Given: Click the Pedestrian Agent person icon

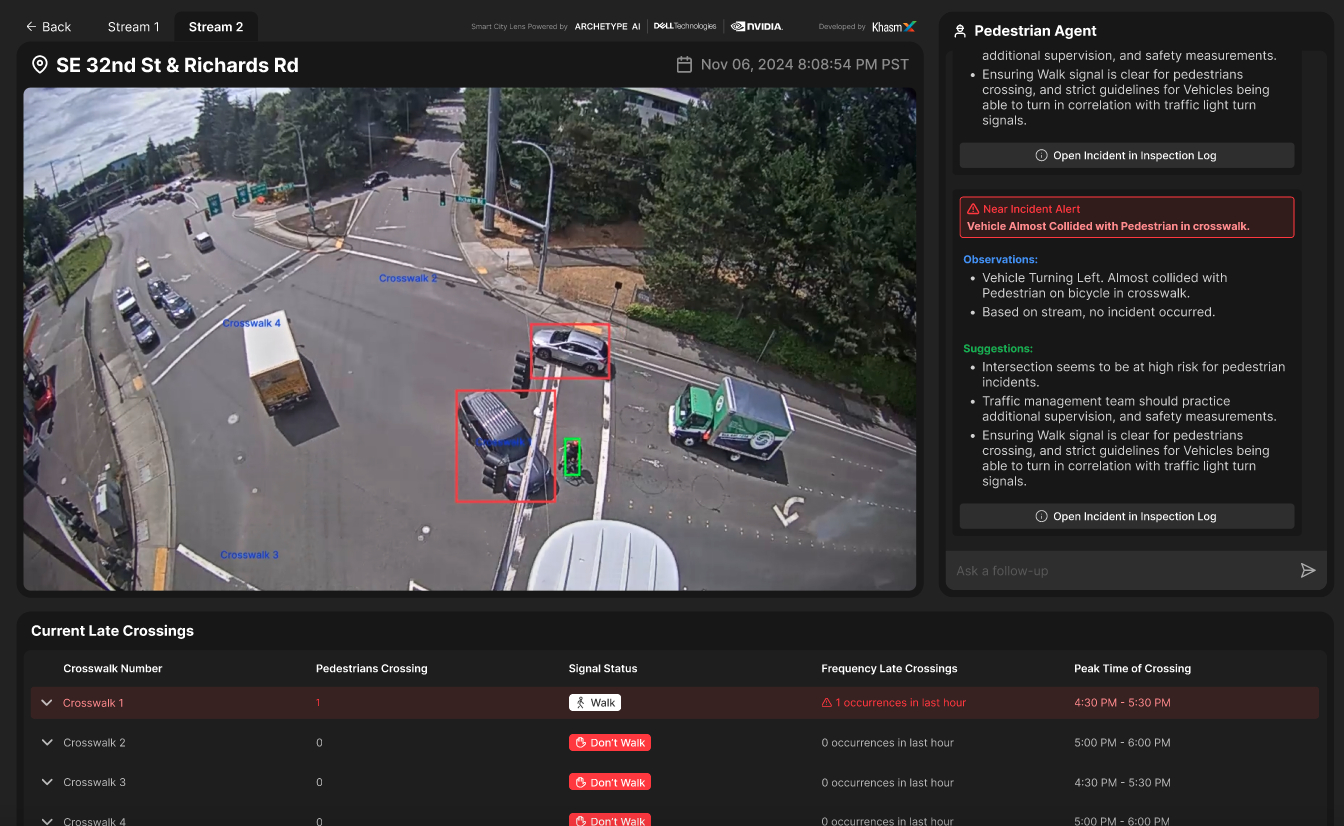Looking at the screenshot, I should point(960,31).
